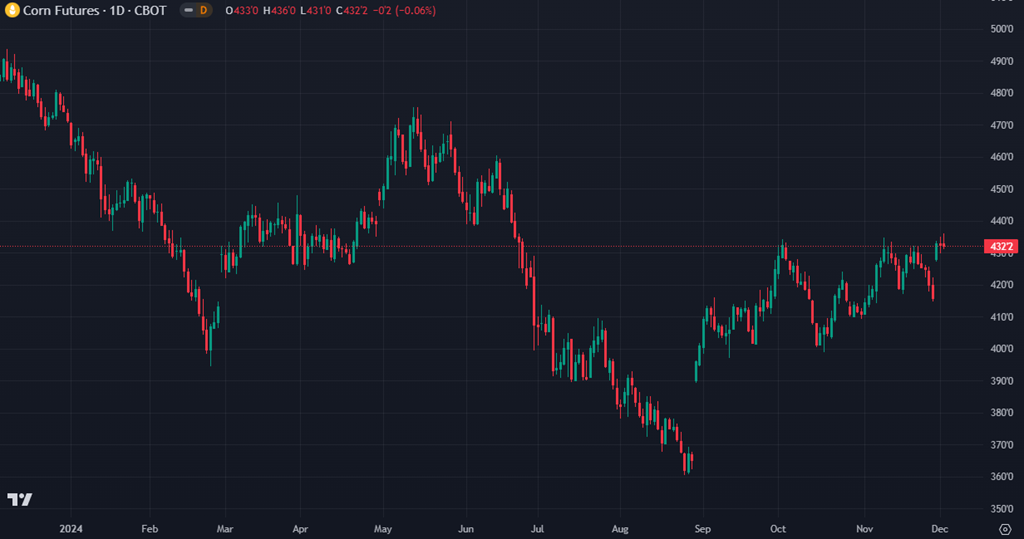This screenshot has height=539, width=1024.
Task: Click the 400'0 level on the price scale
Action: click(1001, 348)
